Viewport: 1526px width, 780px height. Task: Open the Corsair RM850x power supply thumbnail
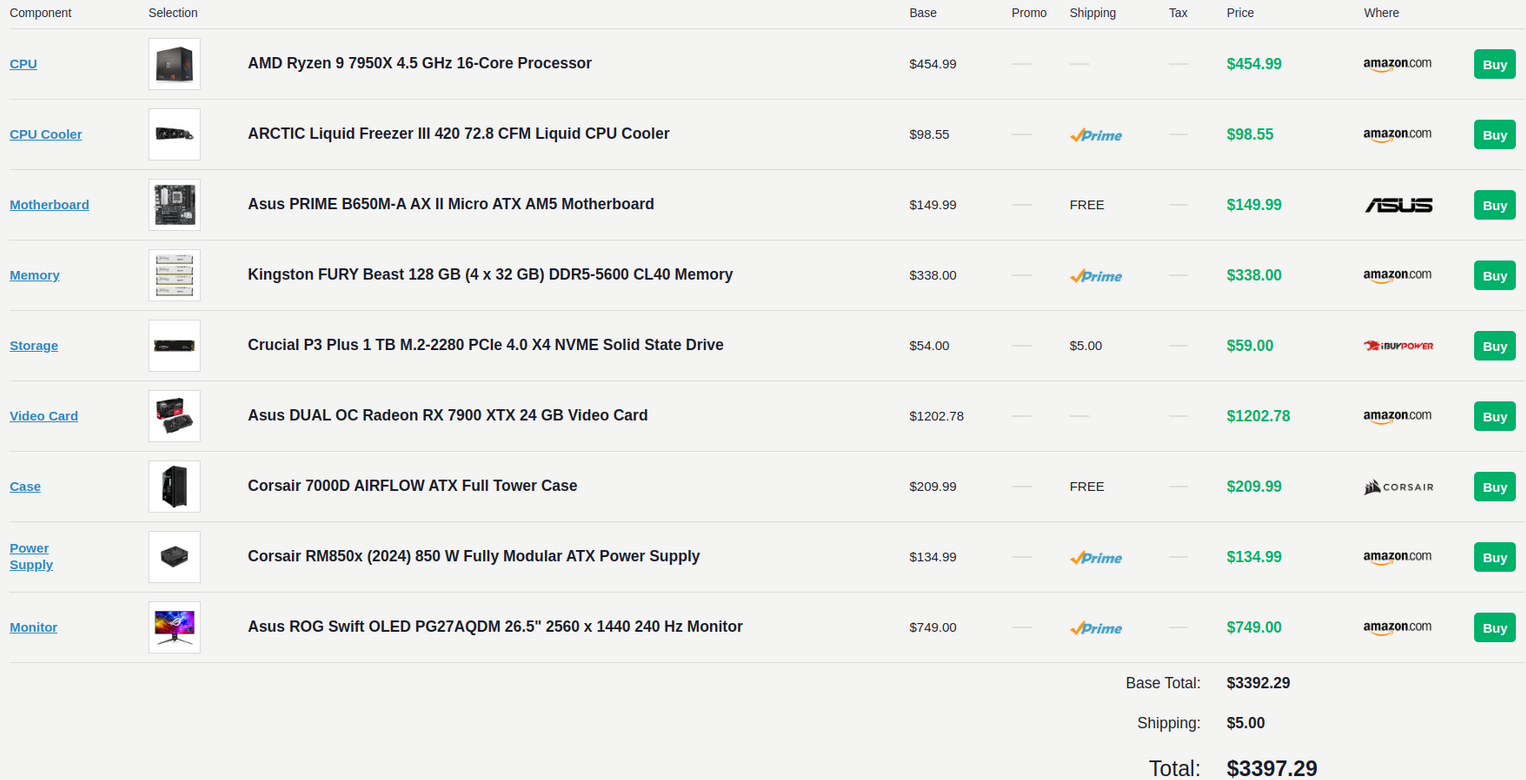click(174, 557)
